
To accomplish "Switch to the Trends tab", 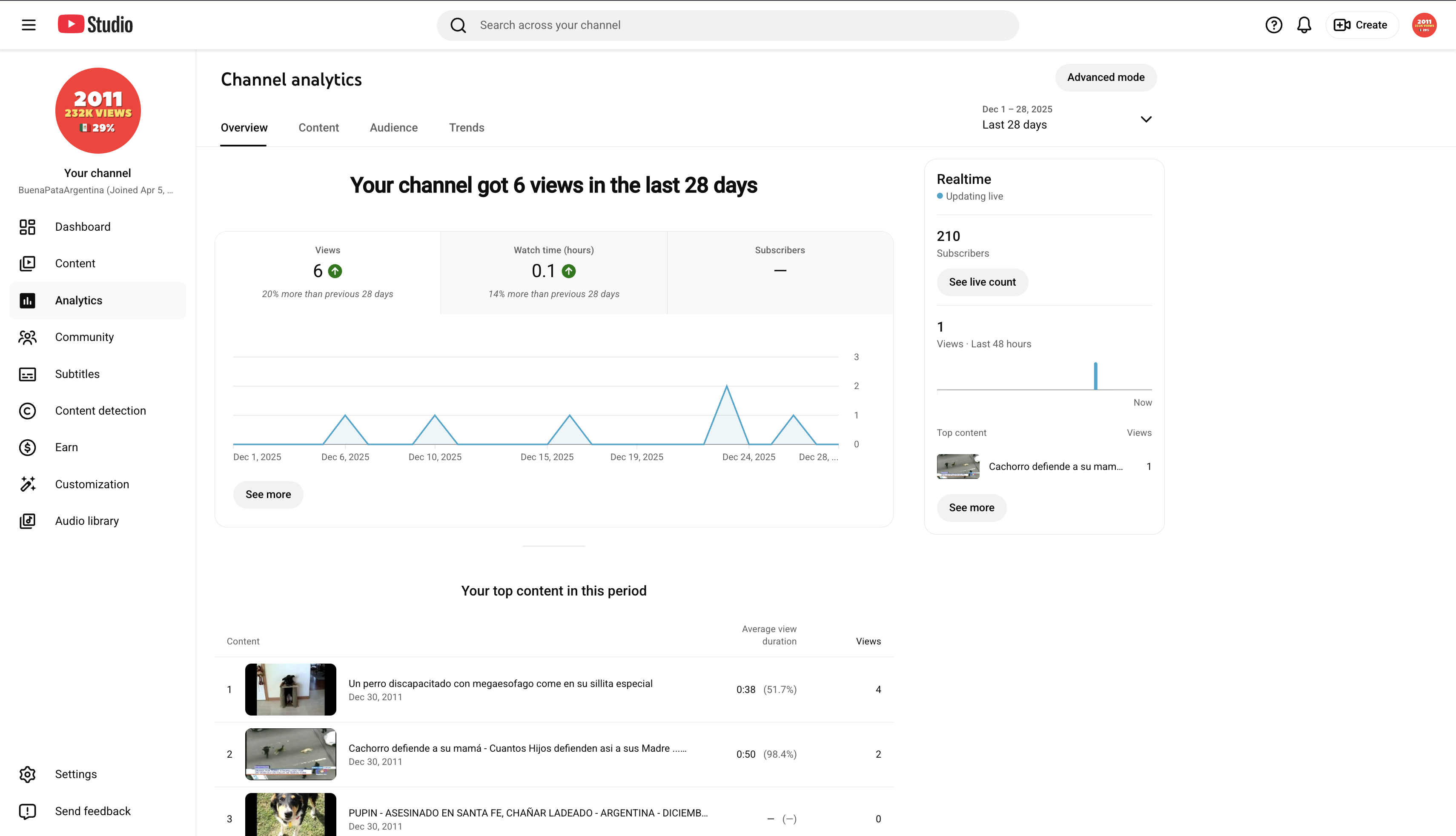I will [x=467, y=127].
